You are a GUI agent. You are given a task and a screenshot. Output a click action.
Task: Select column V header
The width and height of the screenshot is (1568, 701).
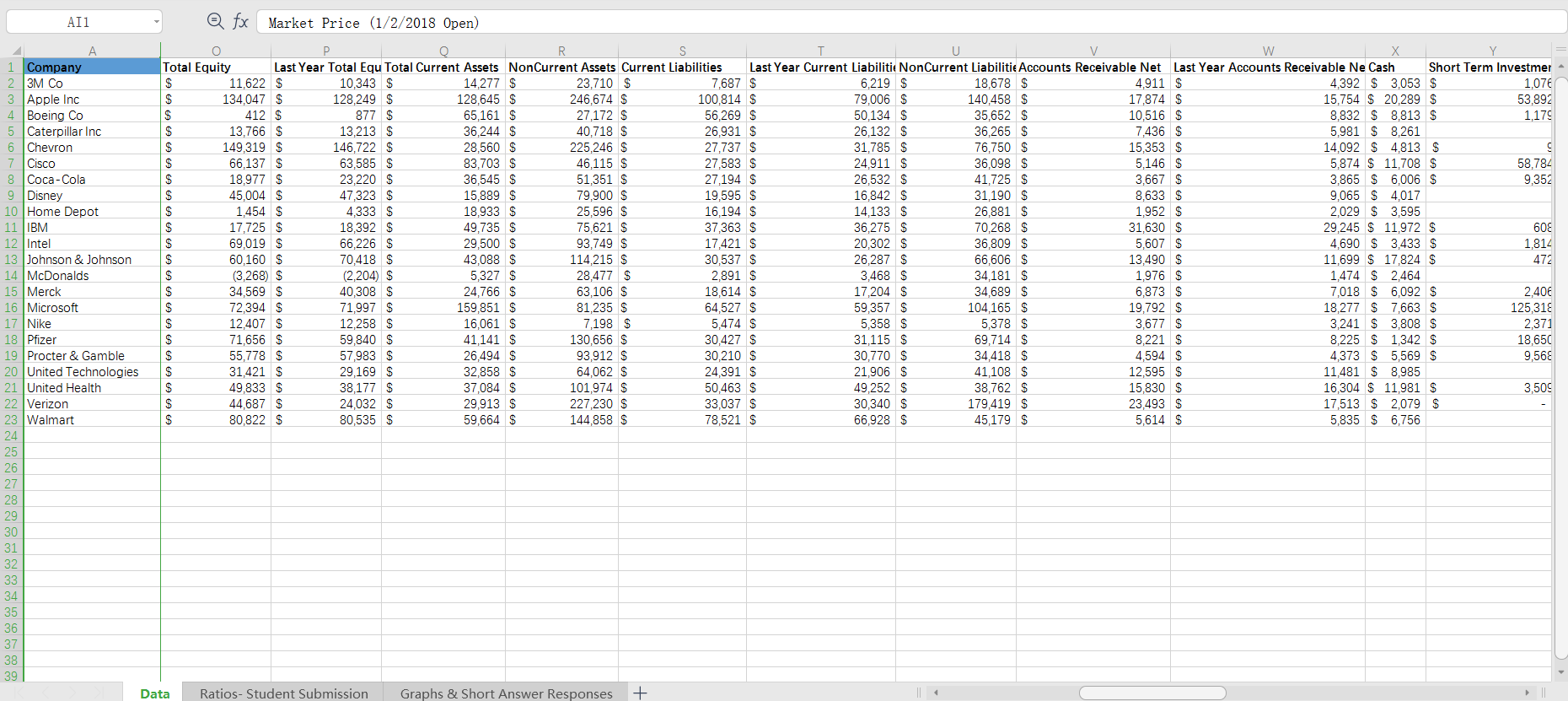click(x=1093, y=51)
